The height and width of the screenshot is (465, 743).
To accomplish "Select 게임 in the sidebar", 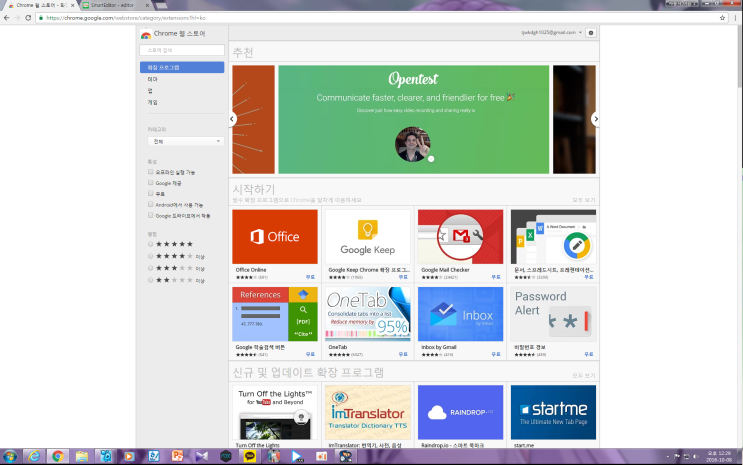I will 153,102.
